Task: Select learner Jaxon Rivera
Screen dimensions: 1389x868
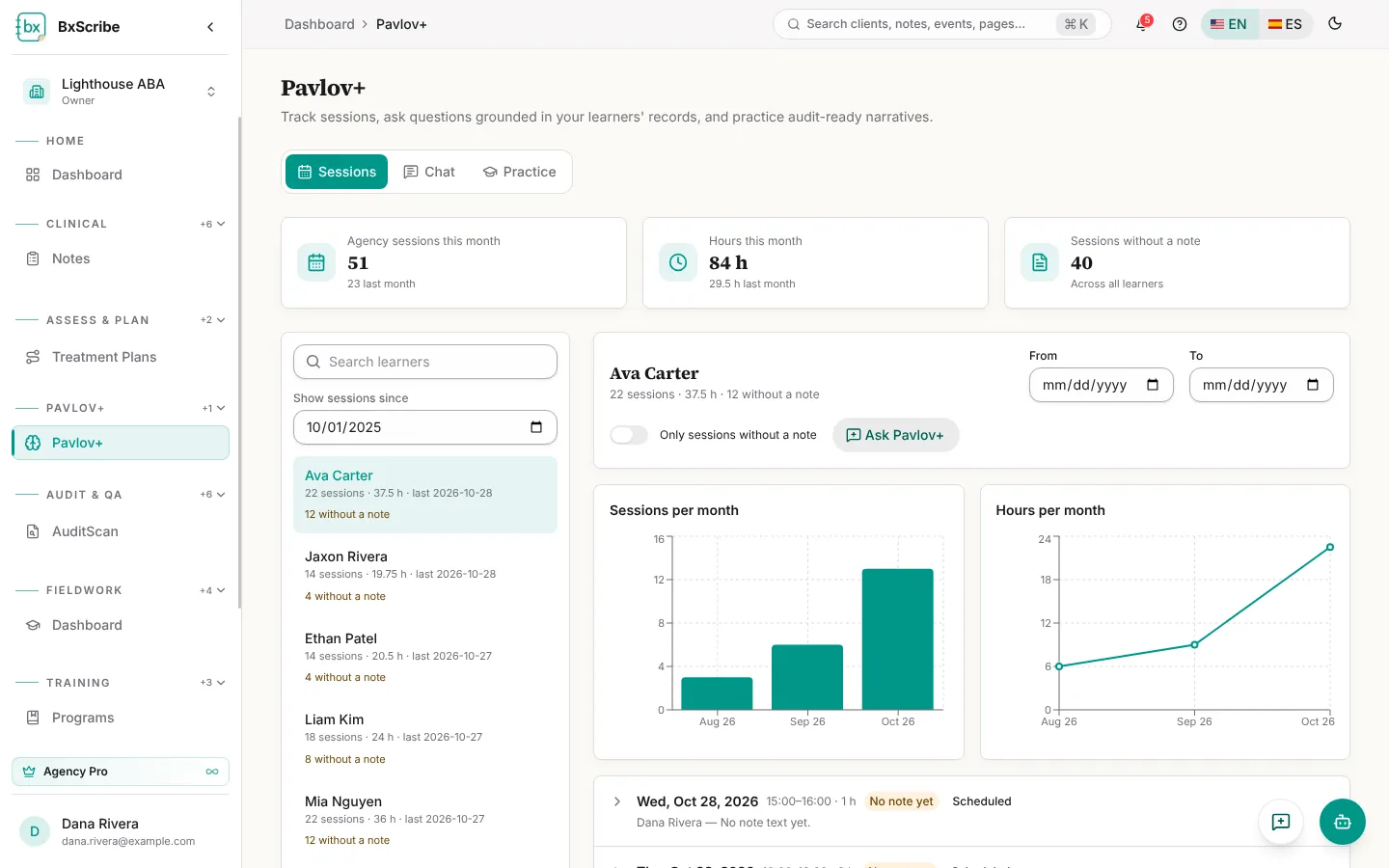Action: pyautogui.click(x=425, y=576)
